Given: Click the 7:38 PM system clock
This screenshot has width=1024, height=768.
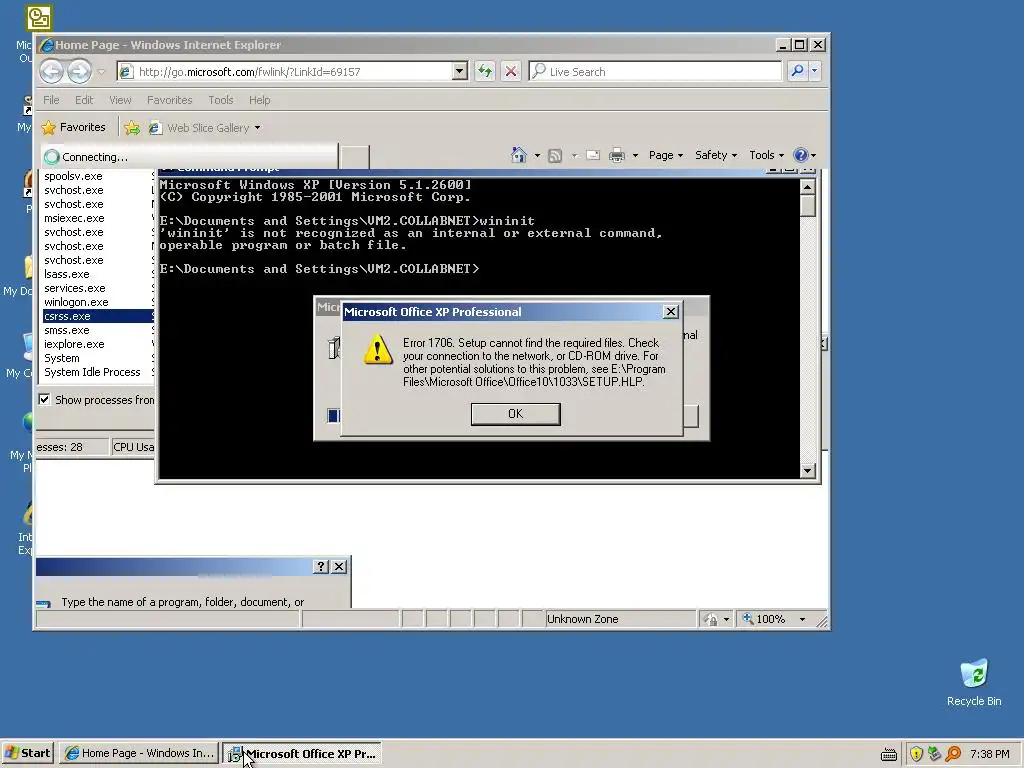Looking at the screenshot, I should pos(989,754).
